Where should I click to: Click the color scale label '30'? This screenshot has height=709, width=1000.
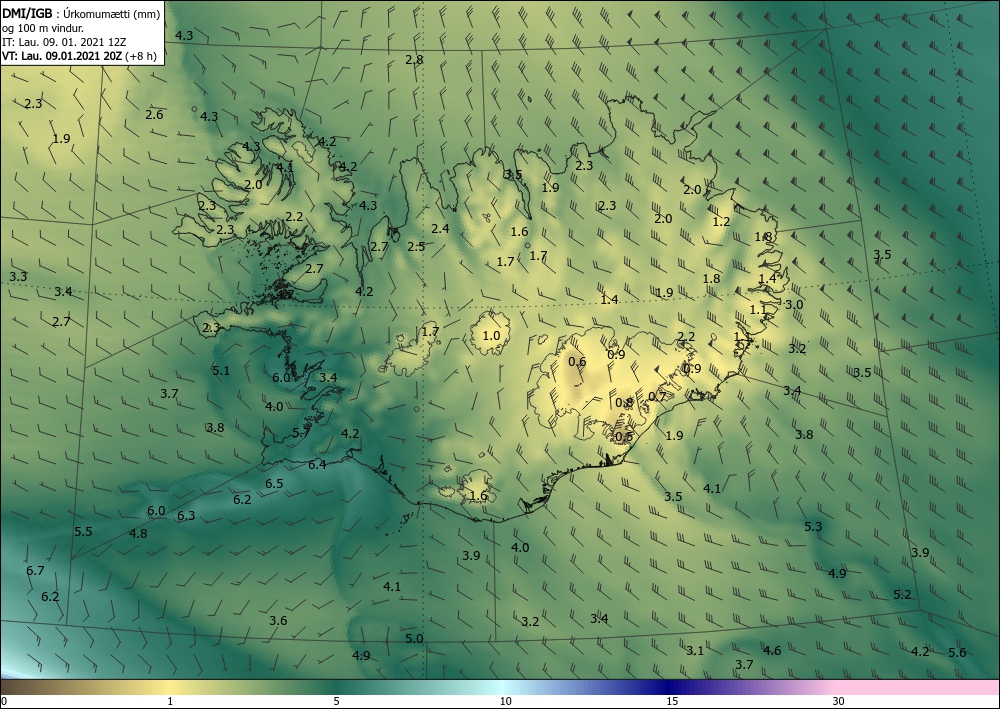tap(839, 701)
